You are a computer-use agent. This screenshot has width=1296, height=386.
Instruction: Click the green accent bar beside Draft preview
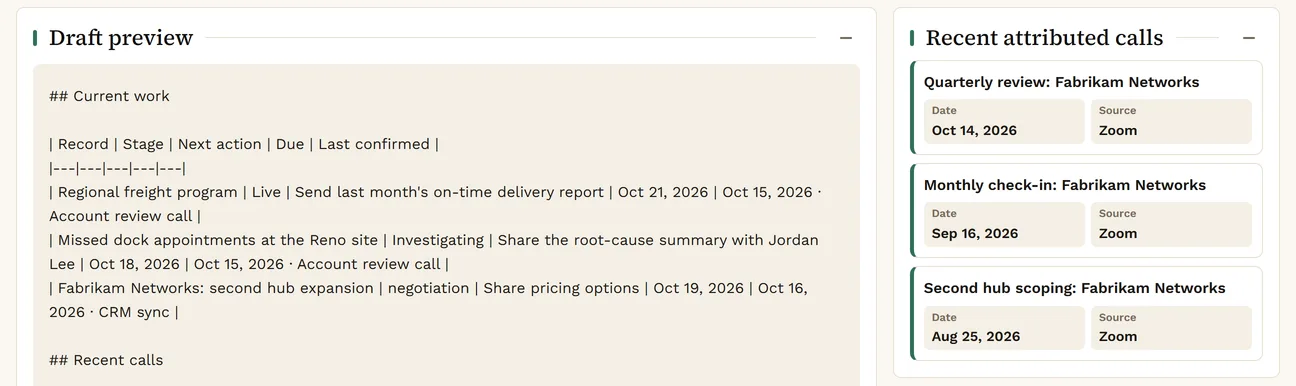35,38
